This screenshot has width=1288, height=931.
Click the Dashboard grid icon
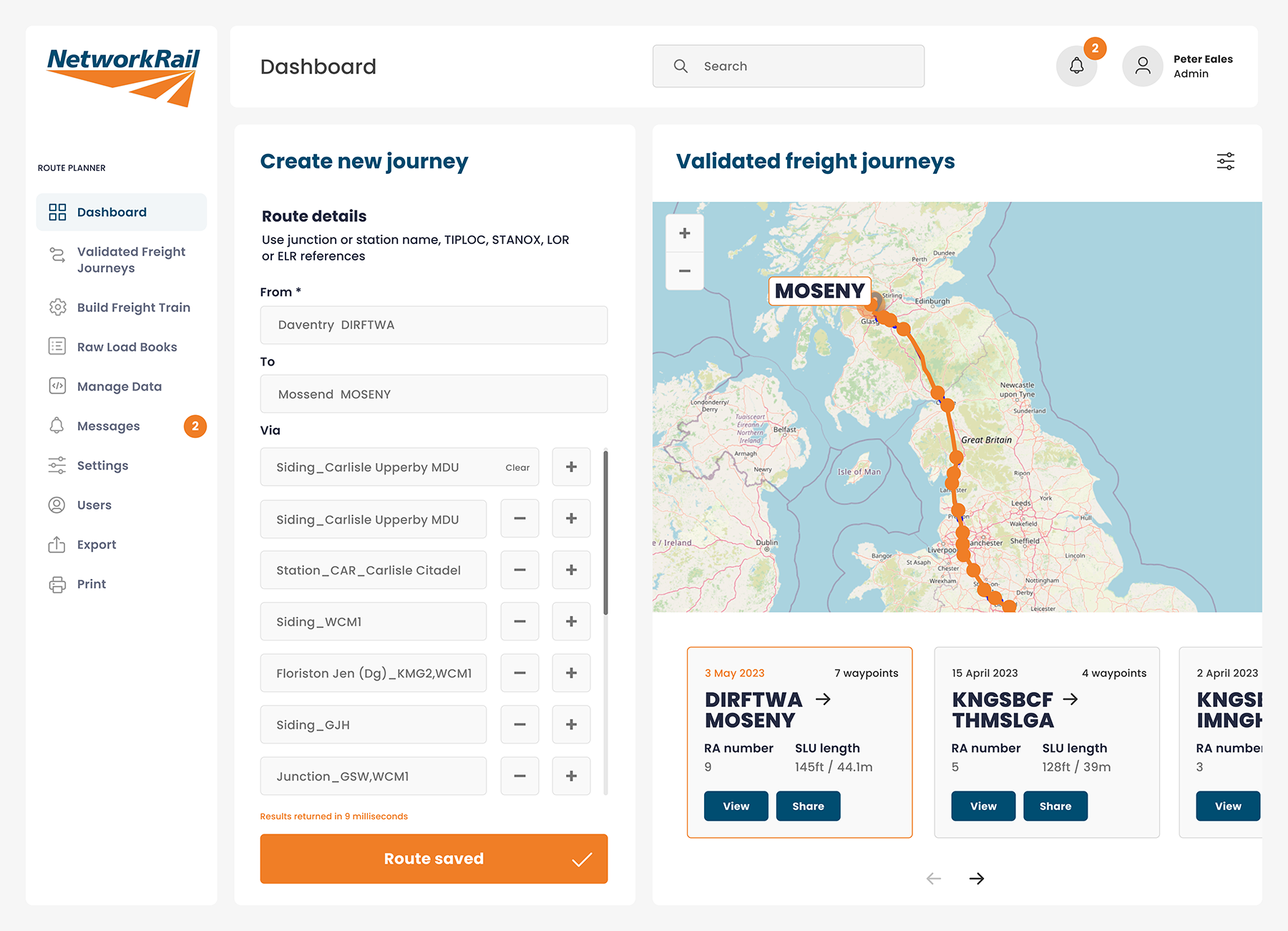pyautogui.click(x=57, y=212)
